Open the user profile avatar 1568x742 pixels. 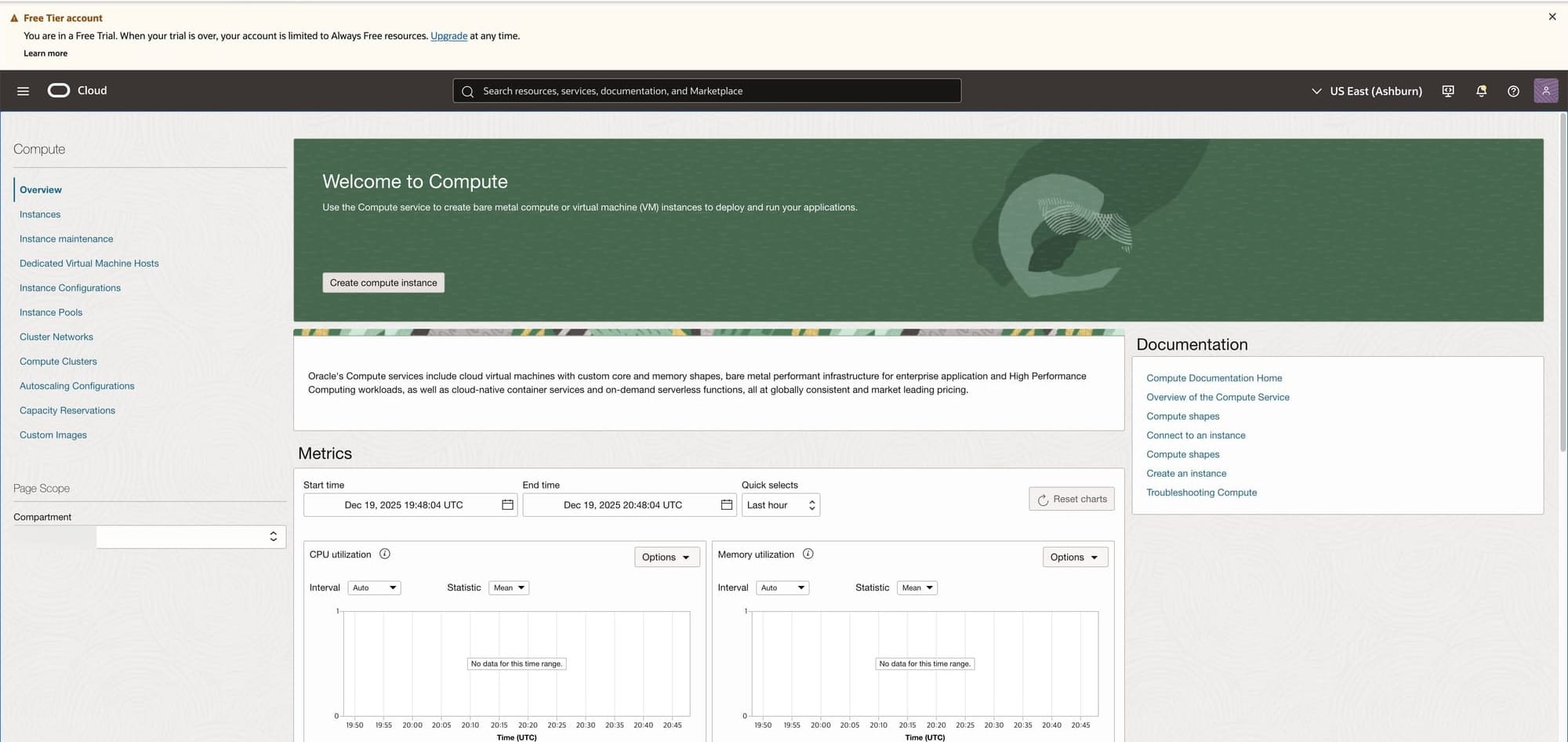point(1545,91)
